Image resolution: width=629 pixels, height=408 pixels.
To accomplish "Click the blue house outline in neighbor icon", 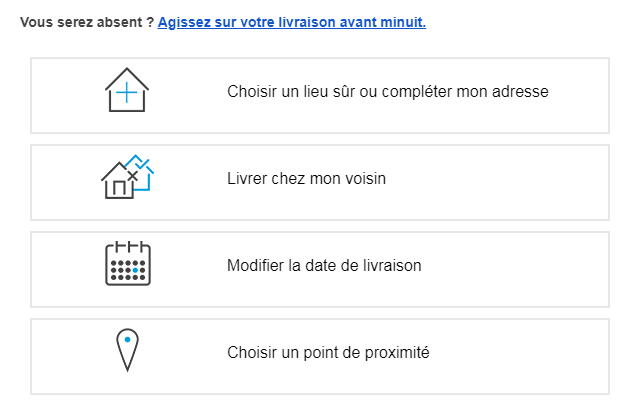I will (x=143, y=170).
